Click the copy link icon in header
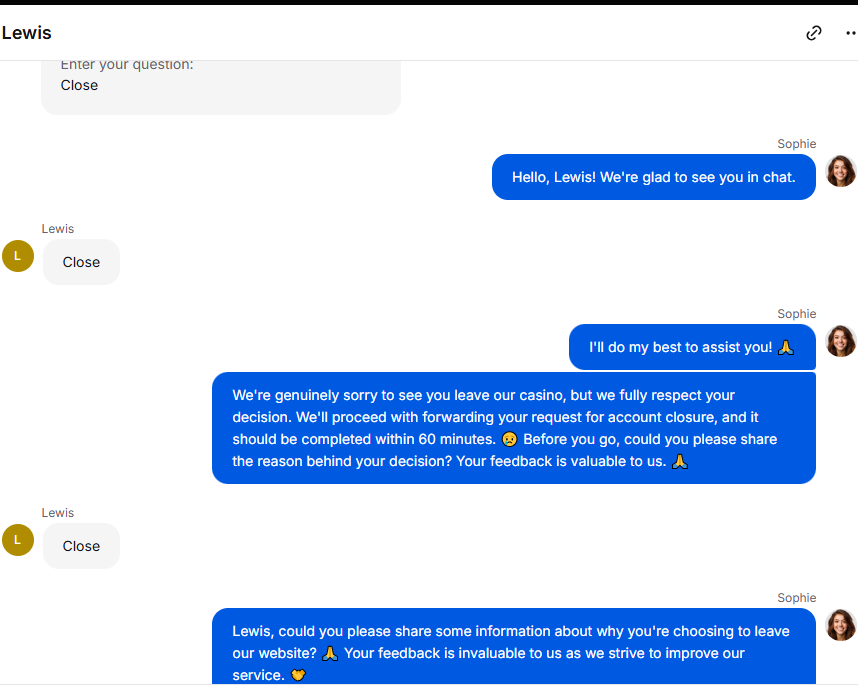The width and height of the screenshot is (858, 692). click(814, 33)
